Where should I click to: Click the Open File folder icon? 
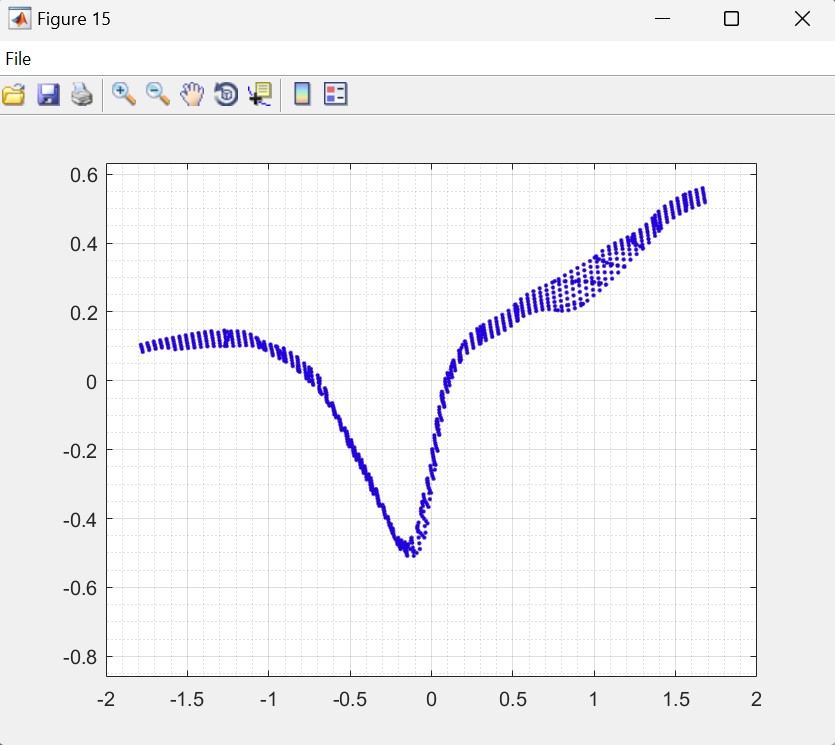[14, 95]
